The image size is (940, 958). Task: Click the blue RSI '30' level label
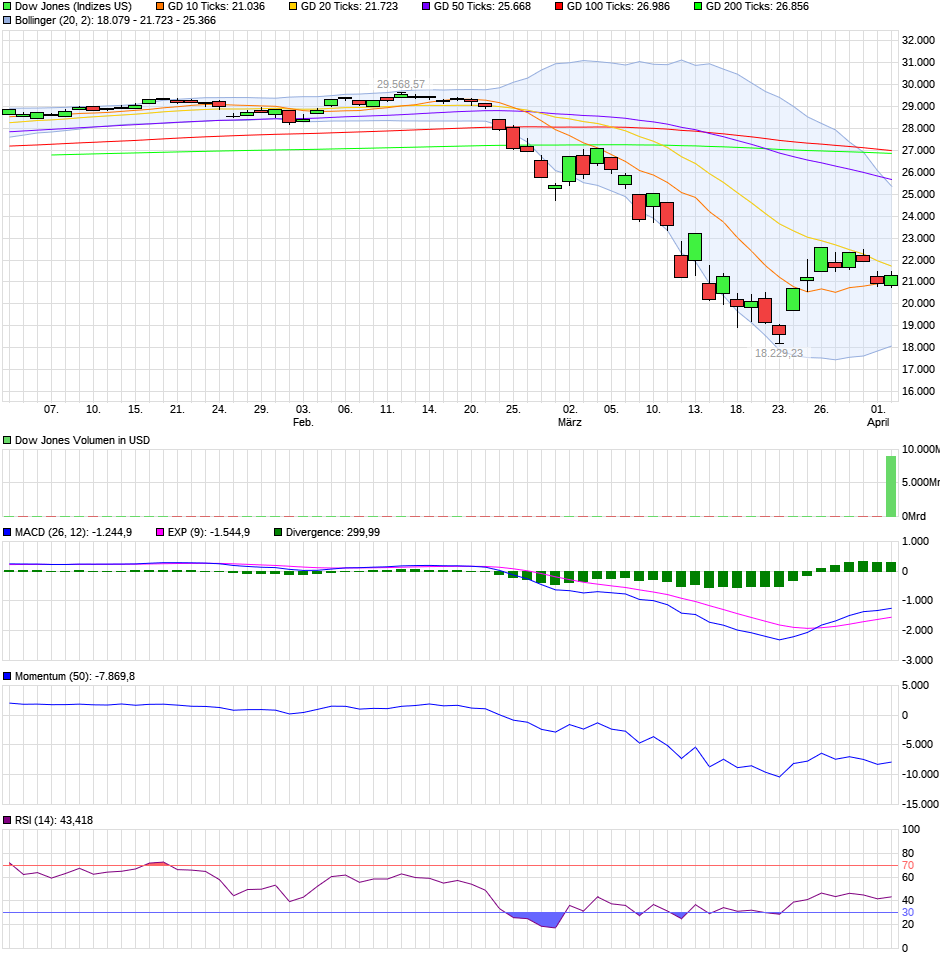(x=908, y=912)
